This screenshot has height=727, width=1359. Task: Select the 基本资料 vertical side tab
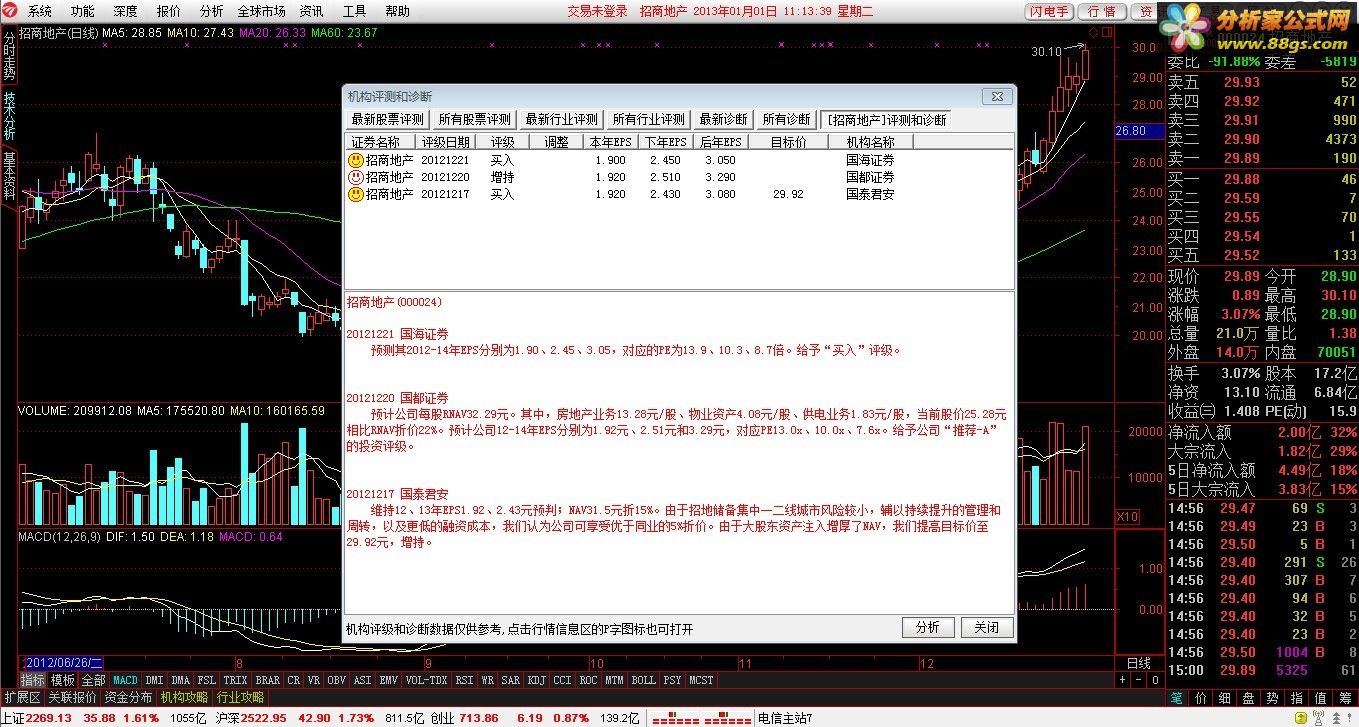9,177
